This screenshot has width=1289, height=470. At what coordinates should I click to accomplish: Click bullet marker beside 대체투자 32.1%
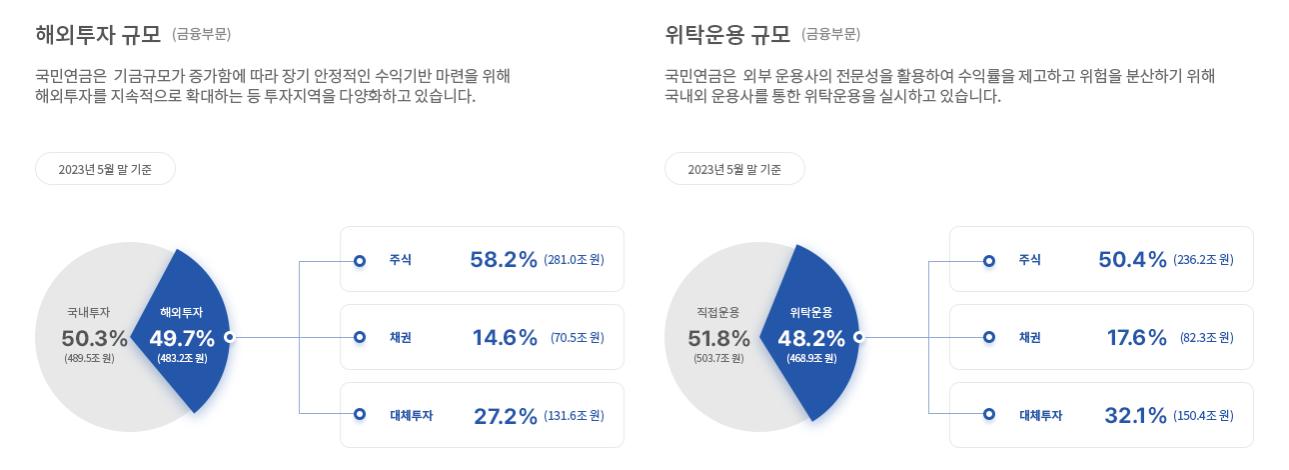pos(989,415)
